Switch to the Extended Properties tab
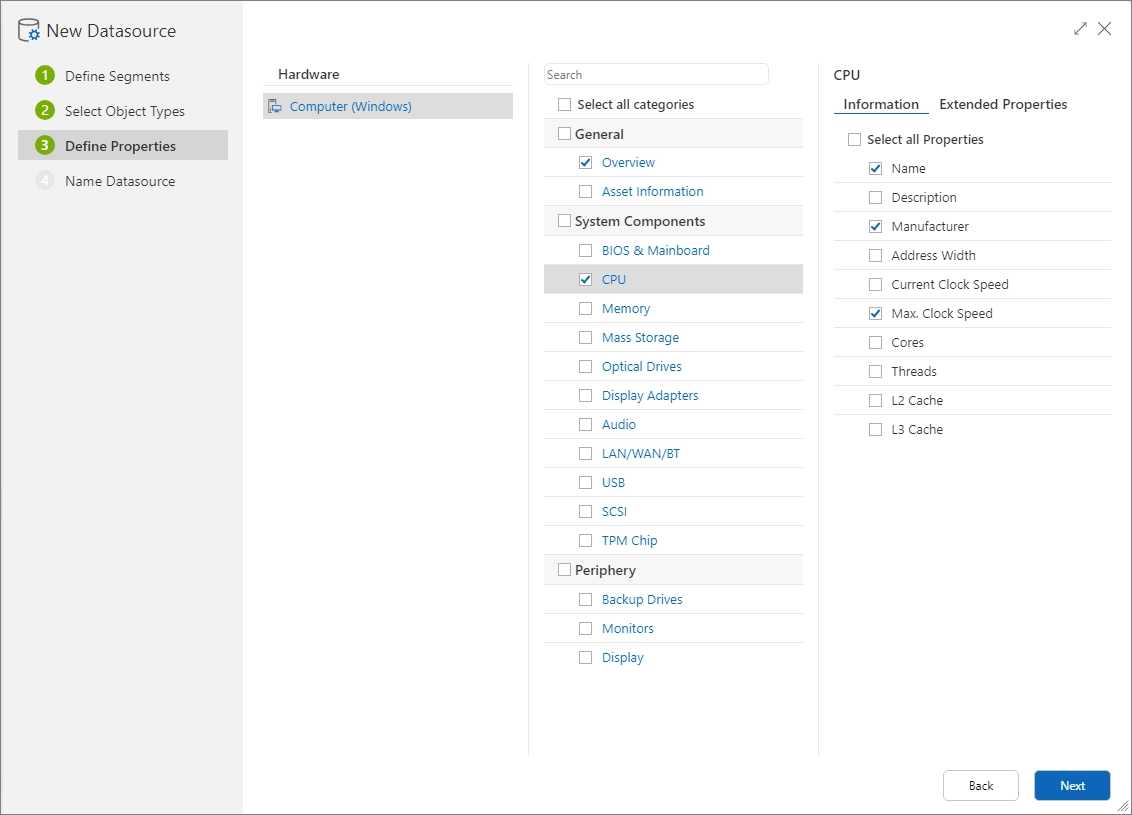This screenshot has width=1132, height=815. pos(1003,104)
